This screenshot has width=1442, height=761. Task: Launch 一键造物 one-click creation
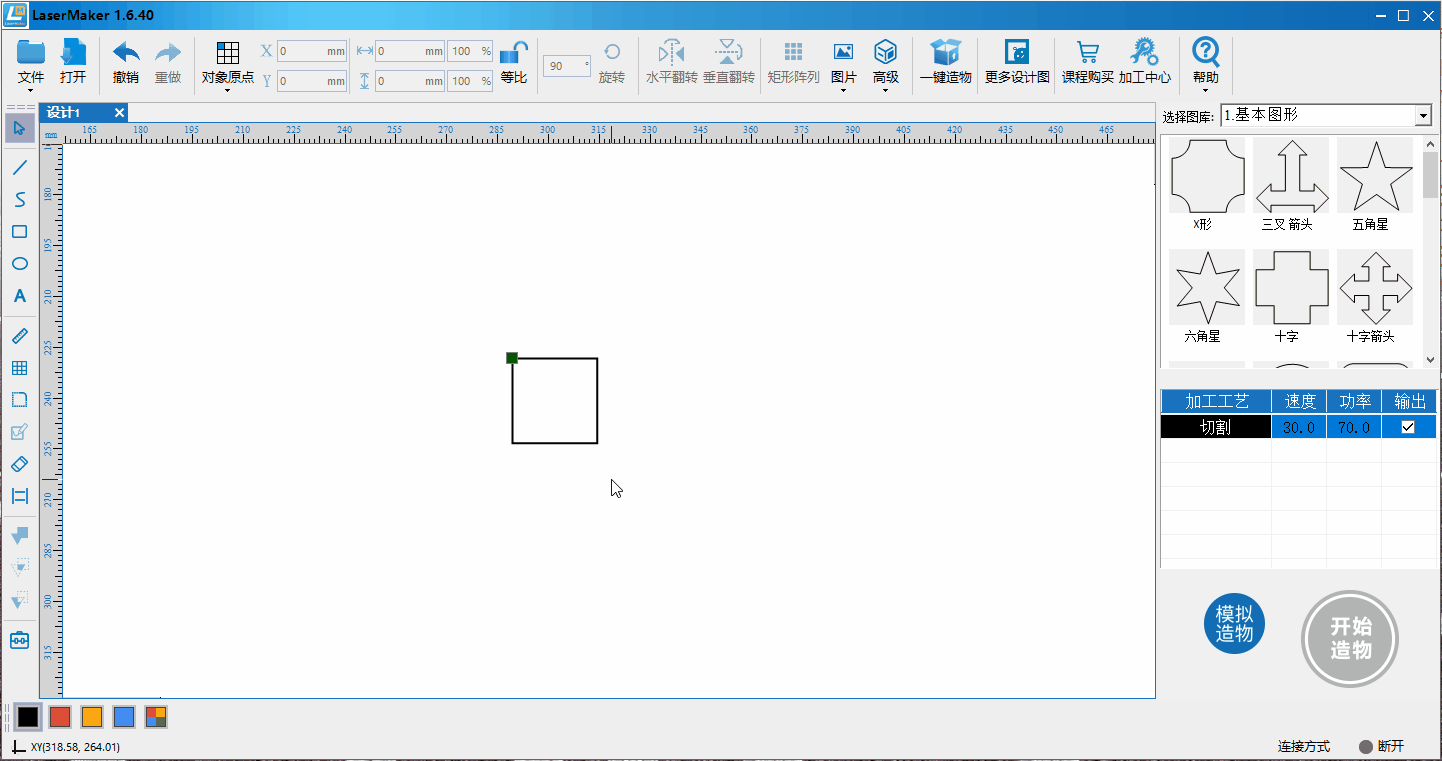945,52
